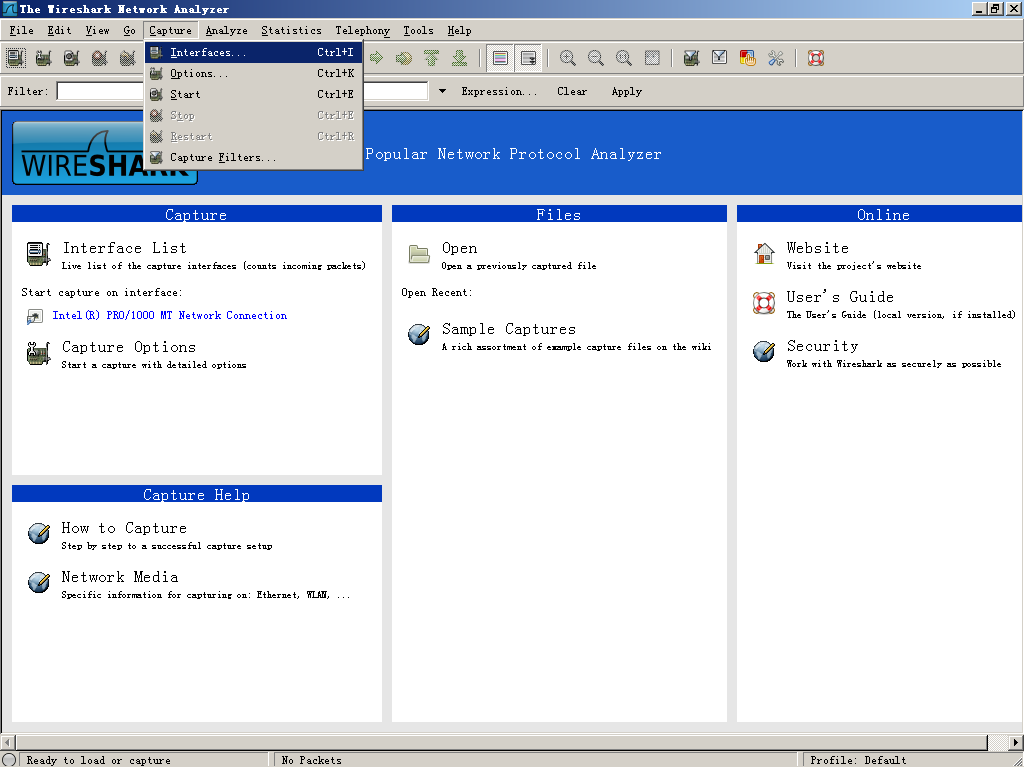Visit the project Website link
Viewport: 1024px width, 768px height.
818,248
